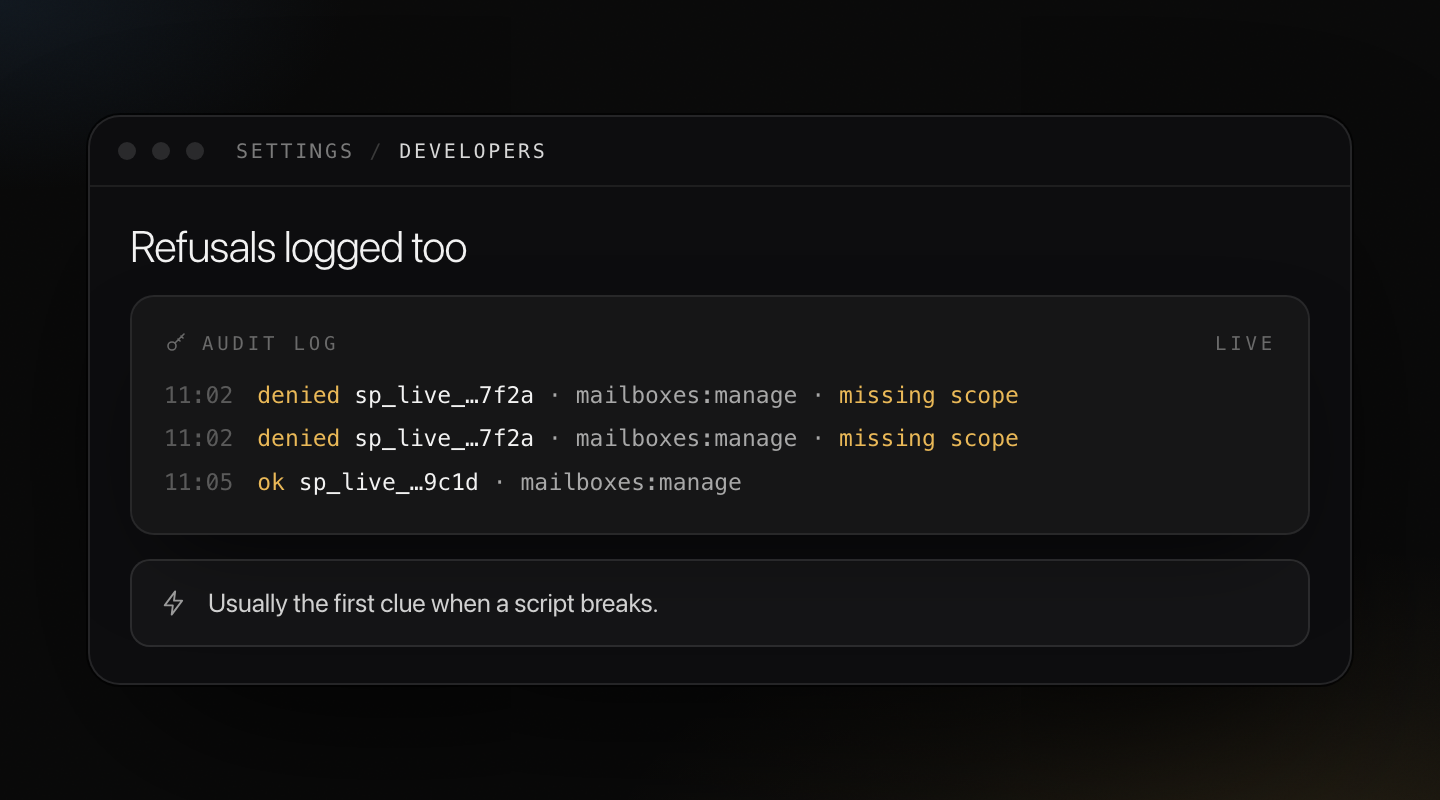Click the Refusals logged too heading
The image size is (1440, 800).
coord(298,247)
